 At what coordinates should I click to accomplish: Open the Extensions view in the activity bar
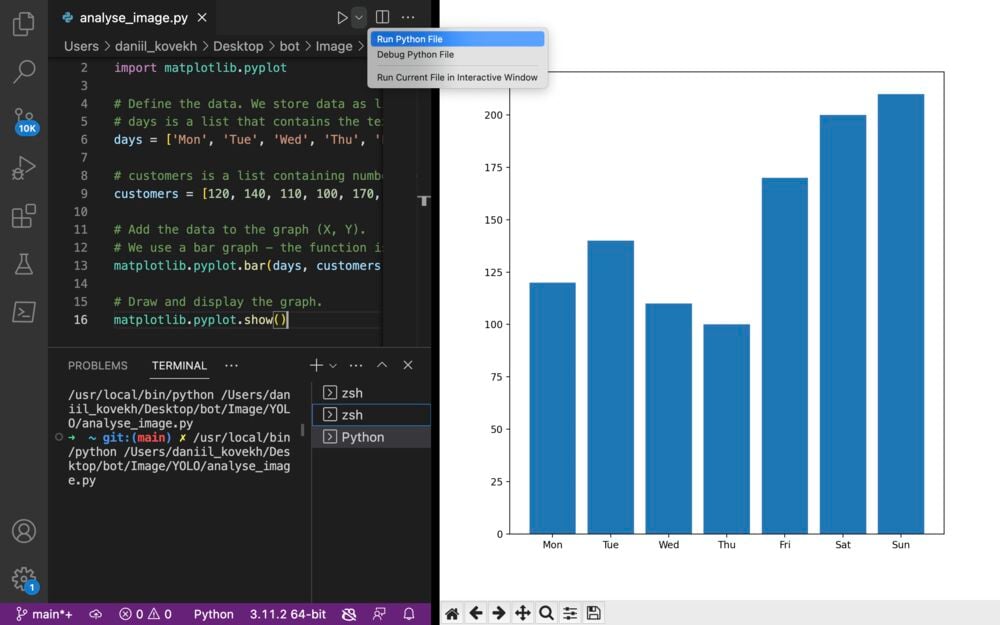click(23, 216)
